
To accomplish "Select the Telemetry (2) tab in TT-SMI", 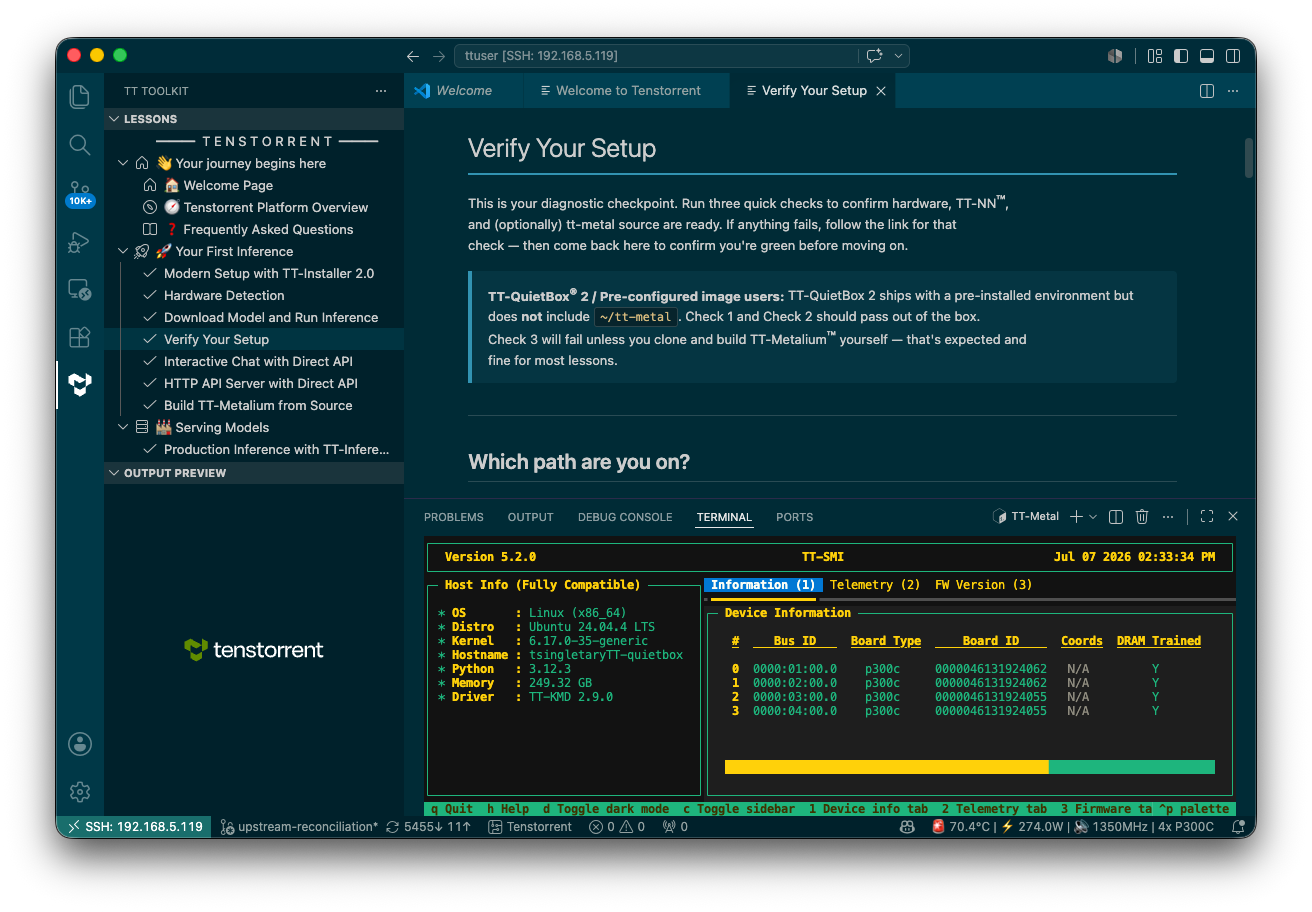I will [875, 585].
